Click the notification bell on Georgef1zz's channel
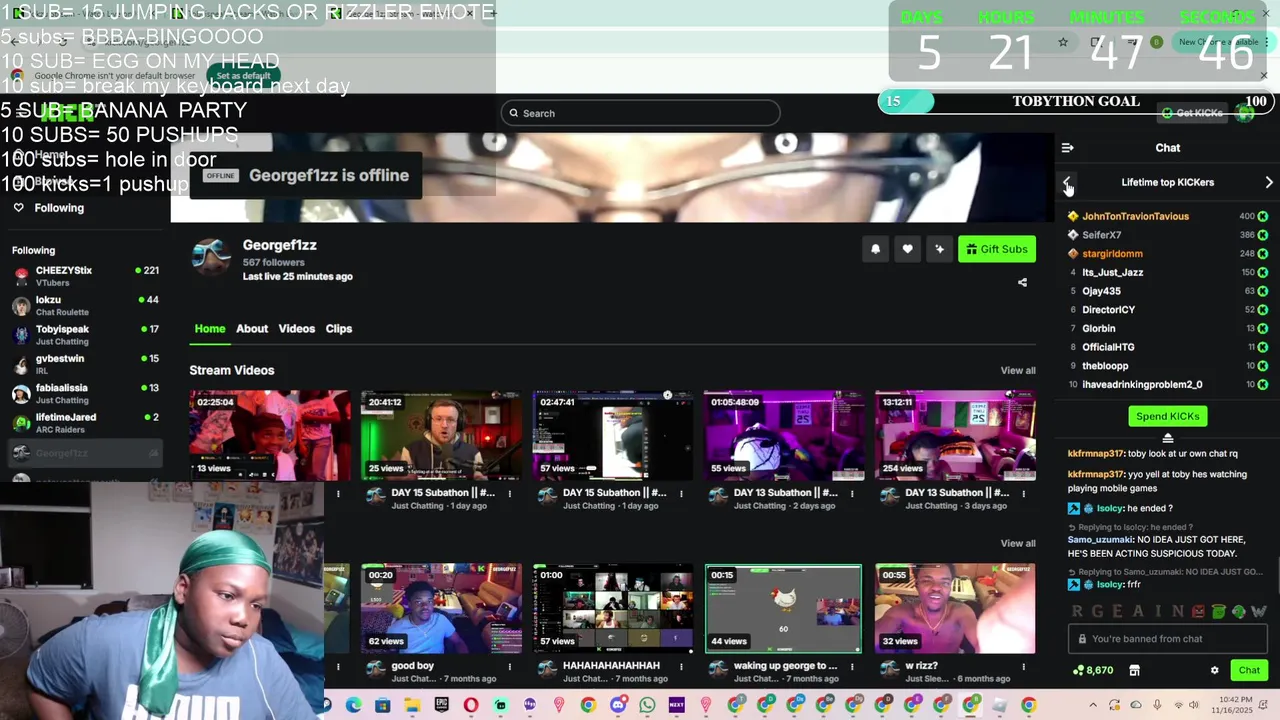Screen dimensions: 1280x720 click(x=875, y=249)
